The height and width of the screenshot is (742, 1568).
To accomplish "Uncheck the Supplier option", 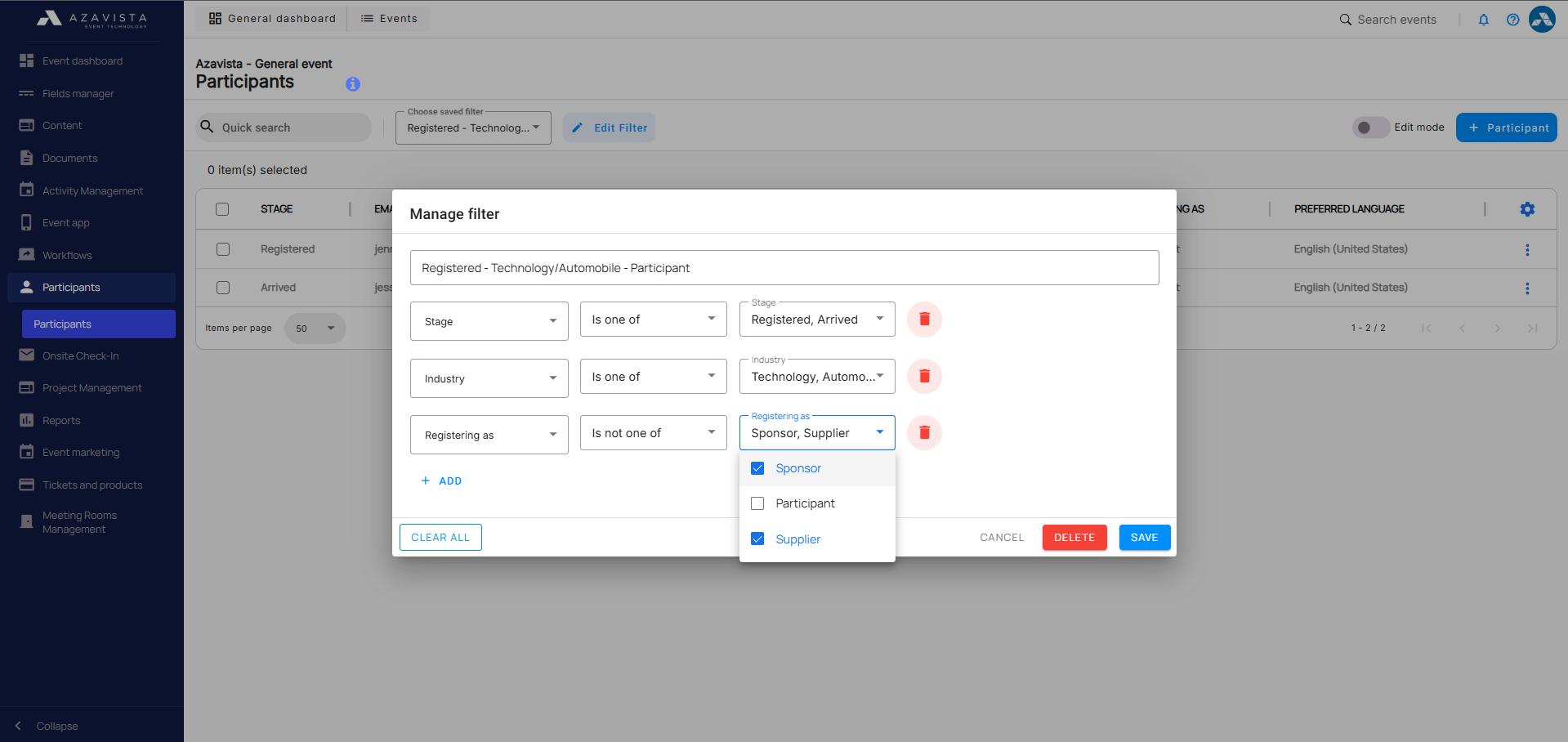I will (x=757, y=539).
